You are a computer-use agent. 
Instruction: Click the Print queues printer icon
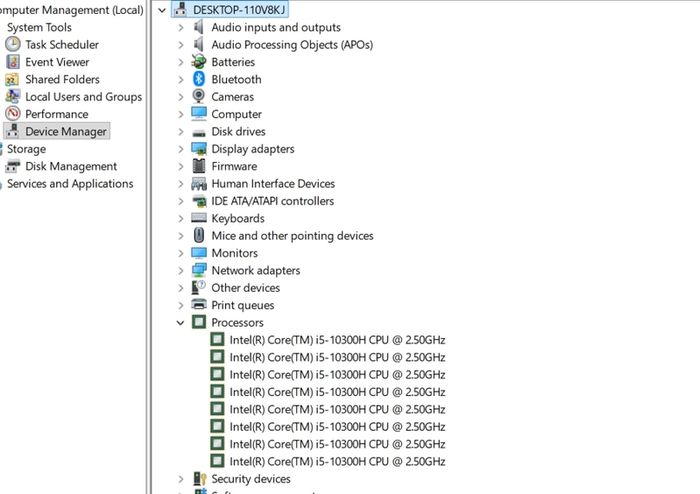199,304
